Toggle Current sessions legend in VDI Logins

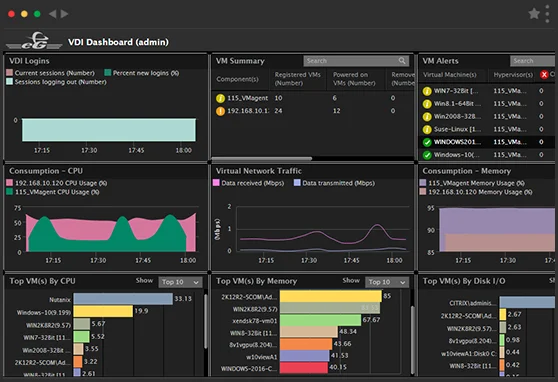pos(51,73)
